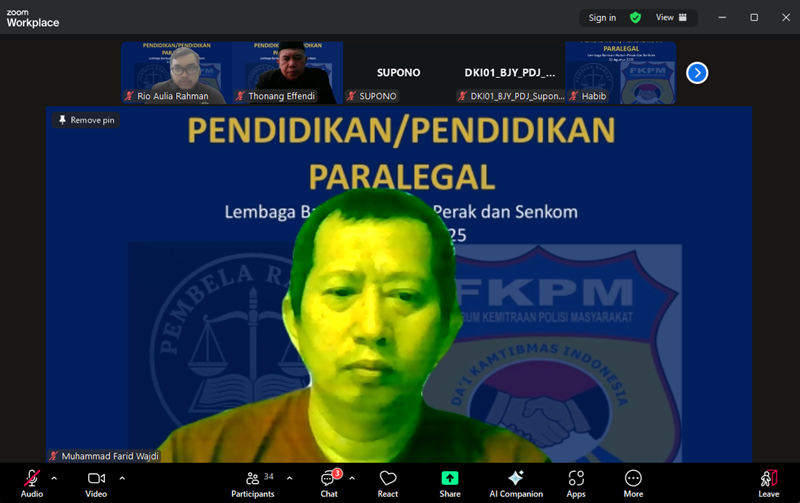Select Rio Aulia Rahman video thumbnail

(x=177, y=73)
